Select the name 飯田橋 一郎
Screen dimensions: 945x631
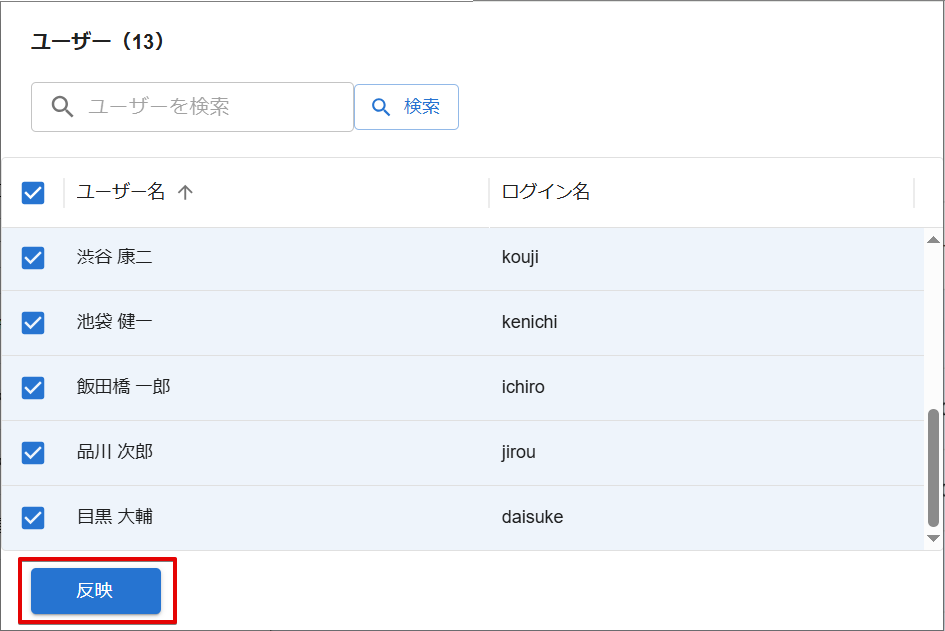pos(124,387)
